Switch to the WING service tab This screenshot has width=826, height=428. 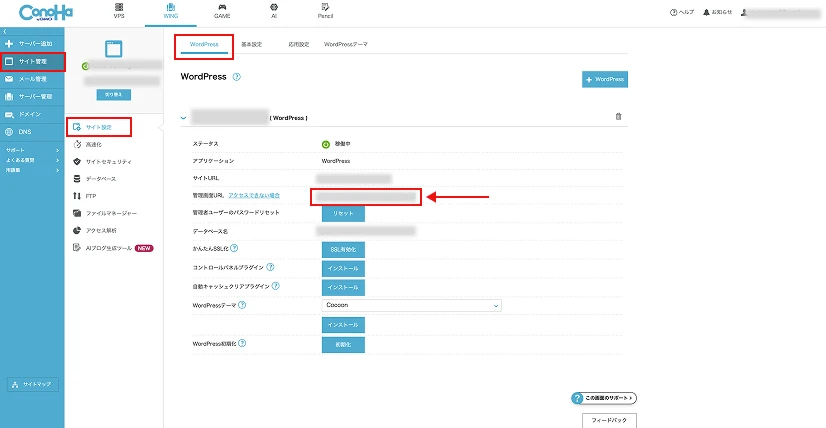tap(171, 11)
